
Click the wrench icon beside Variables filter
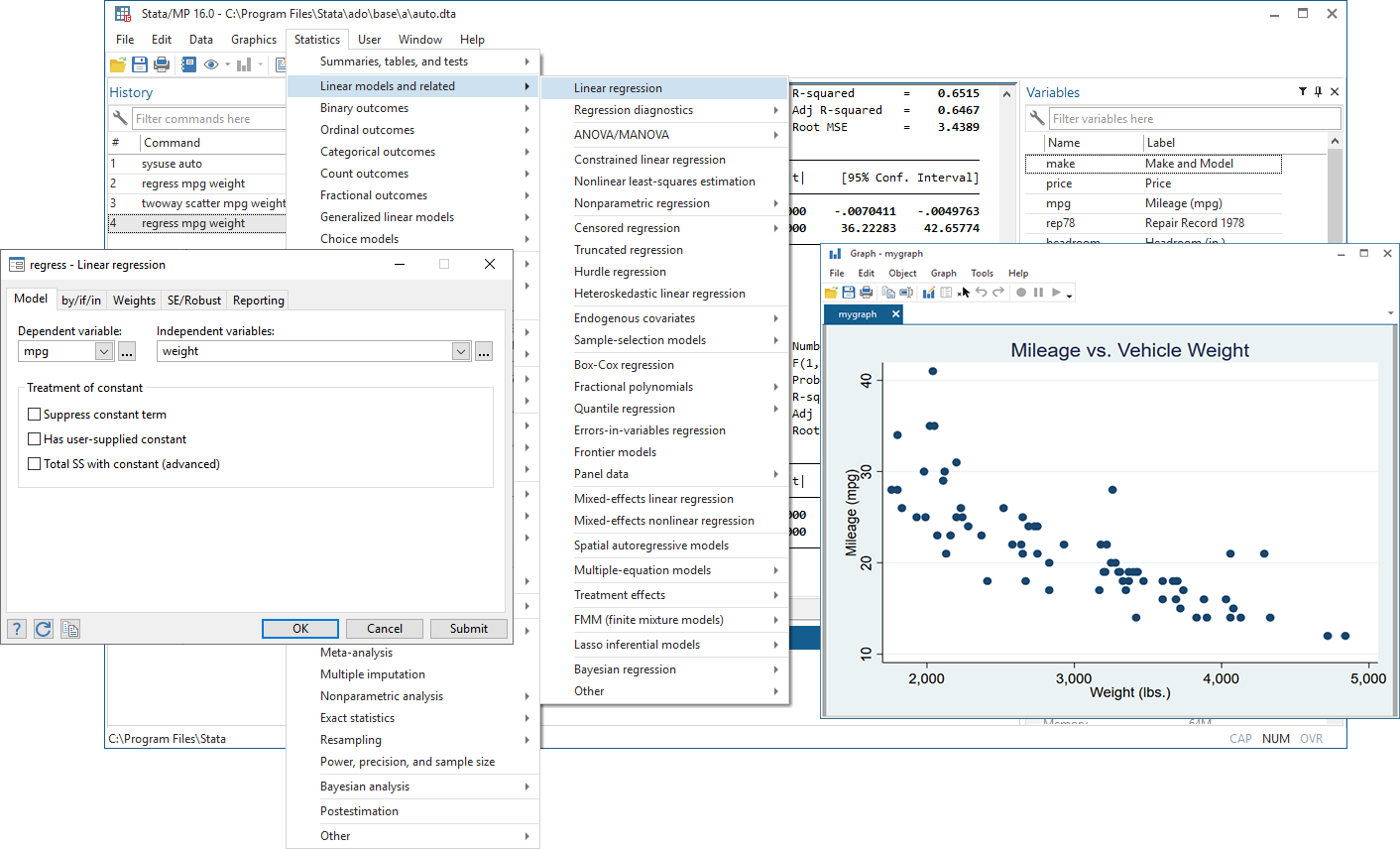pyautogui.click(x=1037, y=119)
